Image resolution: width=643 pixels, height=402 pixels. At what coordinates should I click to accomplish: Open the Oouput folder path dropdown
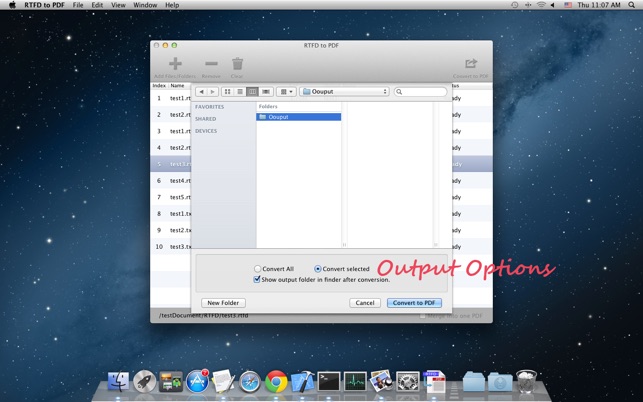click(344, 92)
